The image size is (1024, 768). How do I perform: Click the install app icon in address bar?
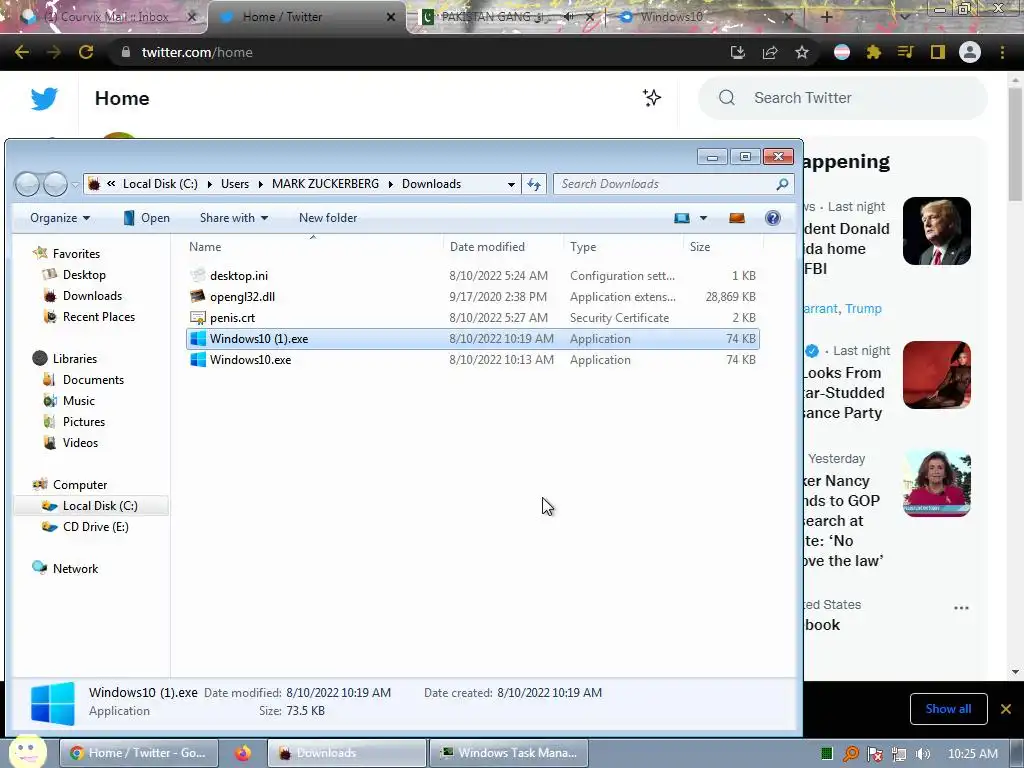[x=738, y=52]
